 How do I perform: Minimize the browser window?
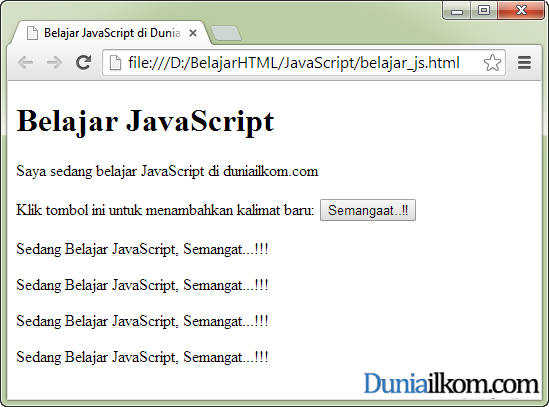(x=457, y=11)
